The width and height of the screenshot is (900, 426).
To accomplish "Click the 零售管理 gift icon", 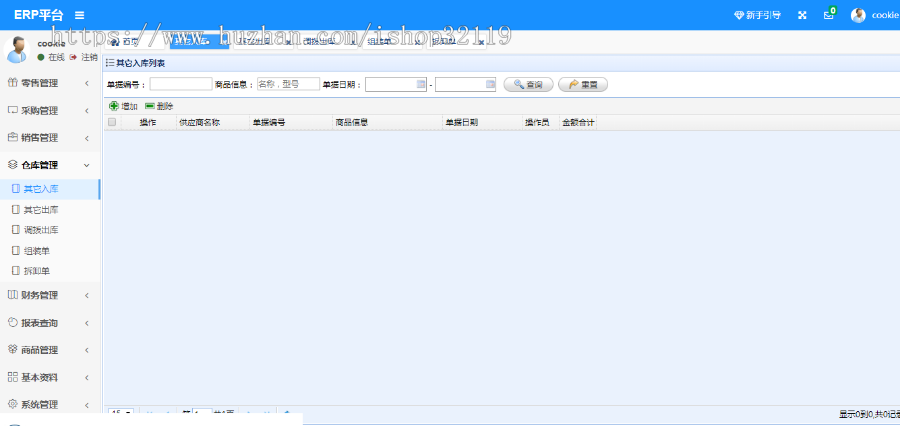I will pos(13,83).
